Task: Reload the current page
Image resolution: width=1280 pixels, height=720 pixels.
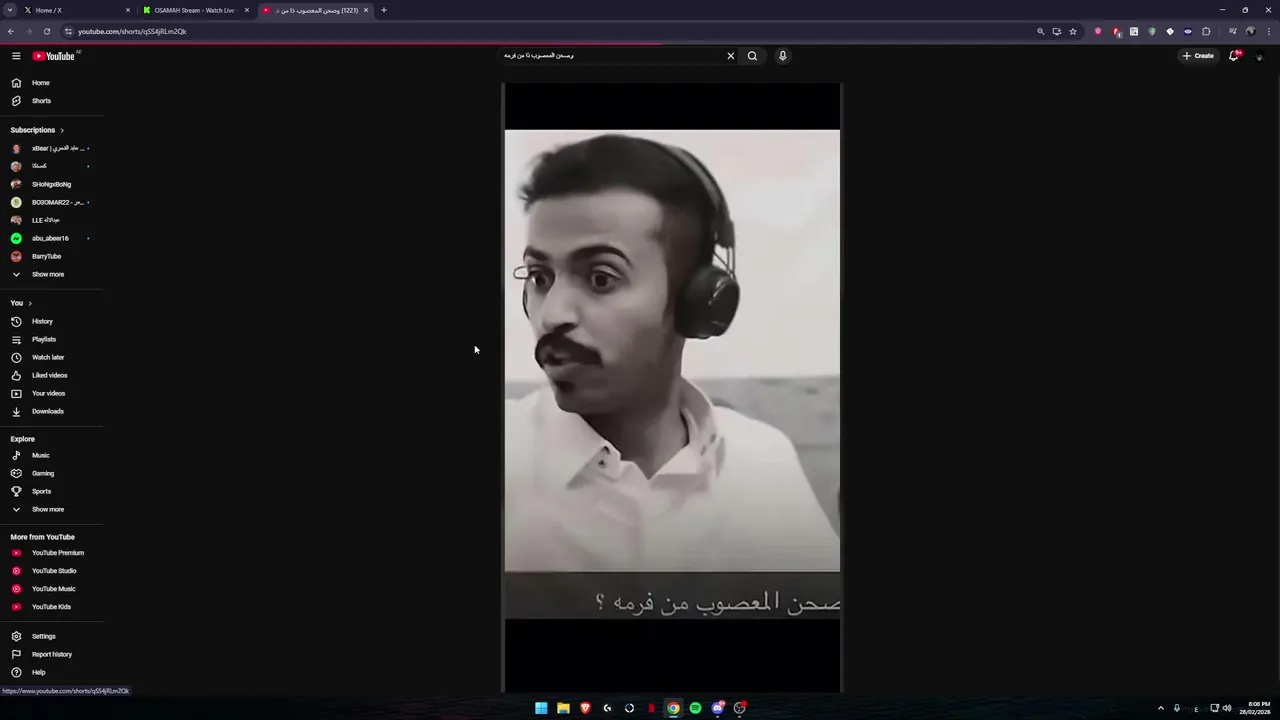Action: tap(46, 31)
